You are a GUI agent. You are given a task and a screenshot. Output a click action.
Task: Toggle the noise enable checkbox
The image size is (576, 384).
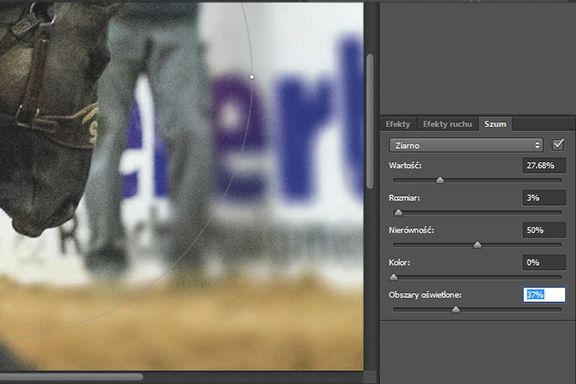(558, 145)
